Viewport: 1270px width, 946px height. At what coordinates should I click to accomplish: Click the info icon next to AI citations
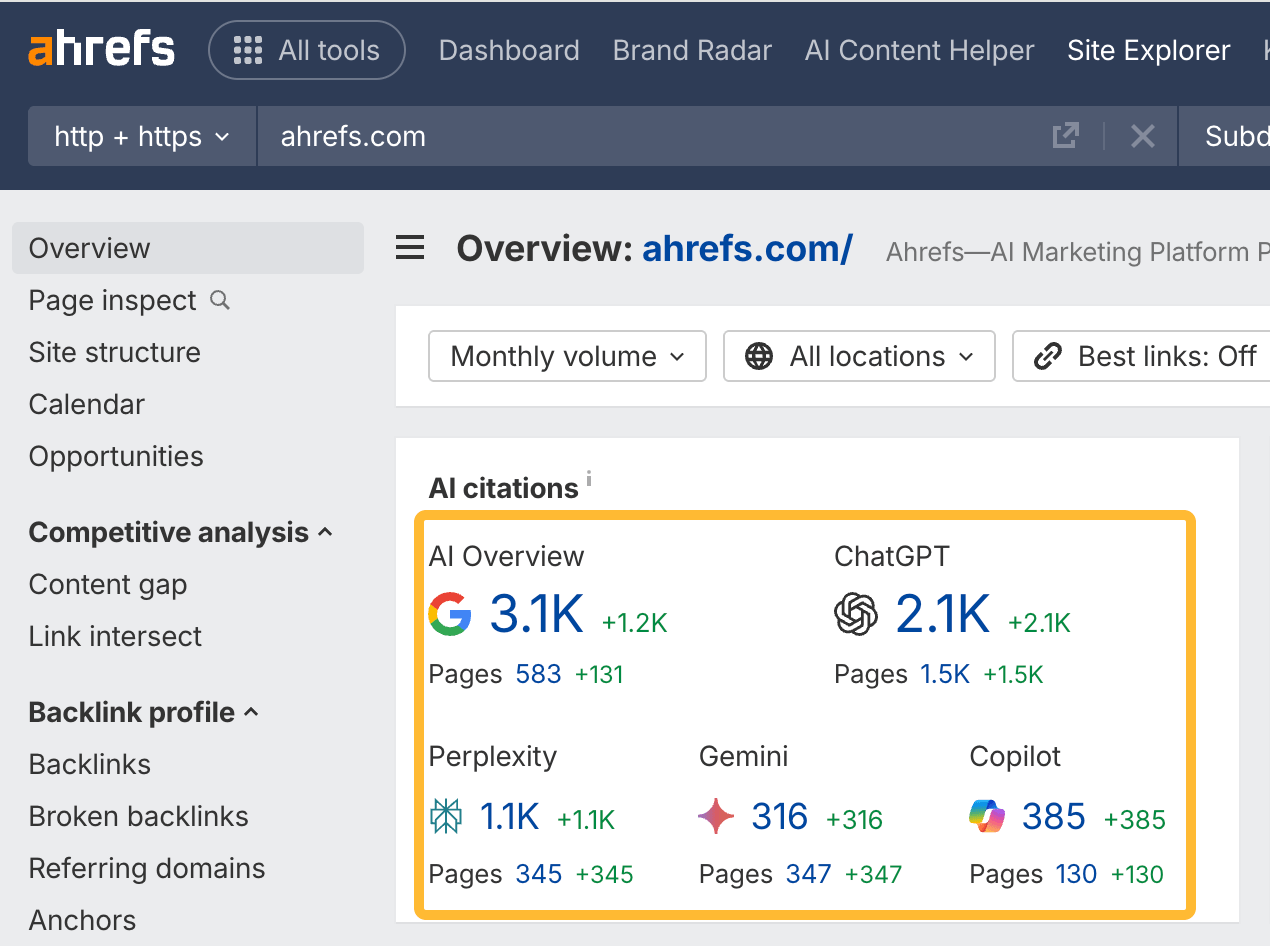588,480
